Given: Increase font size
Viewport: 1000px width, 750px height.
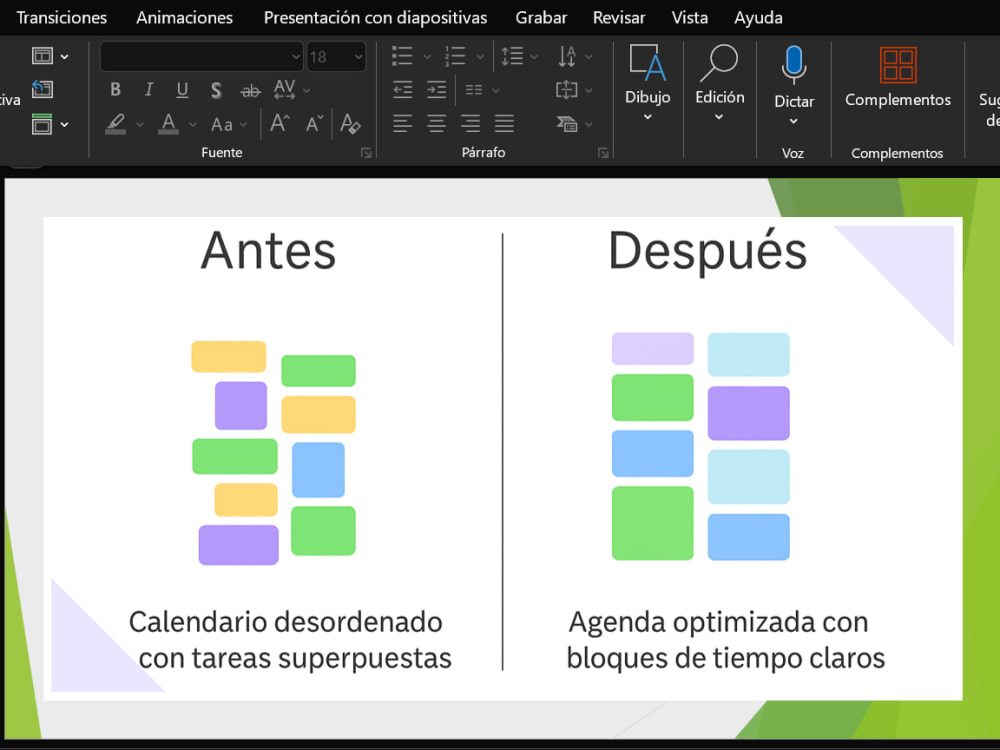Looking at the screenshot, I should pos(280,122).
